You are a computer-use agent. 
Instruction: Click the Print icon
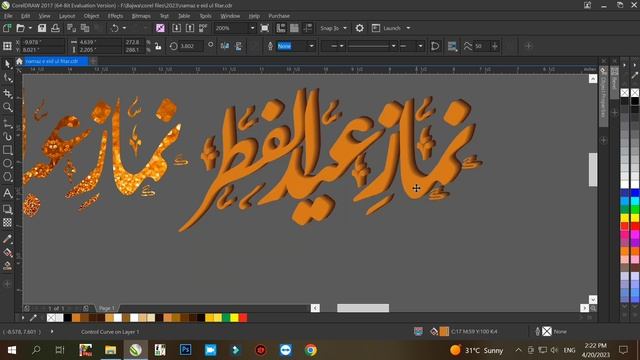click(55, 28)
